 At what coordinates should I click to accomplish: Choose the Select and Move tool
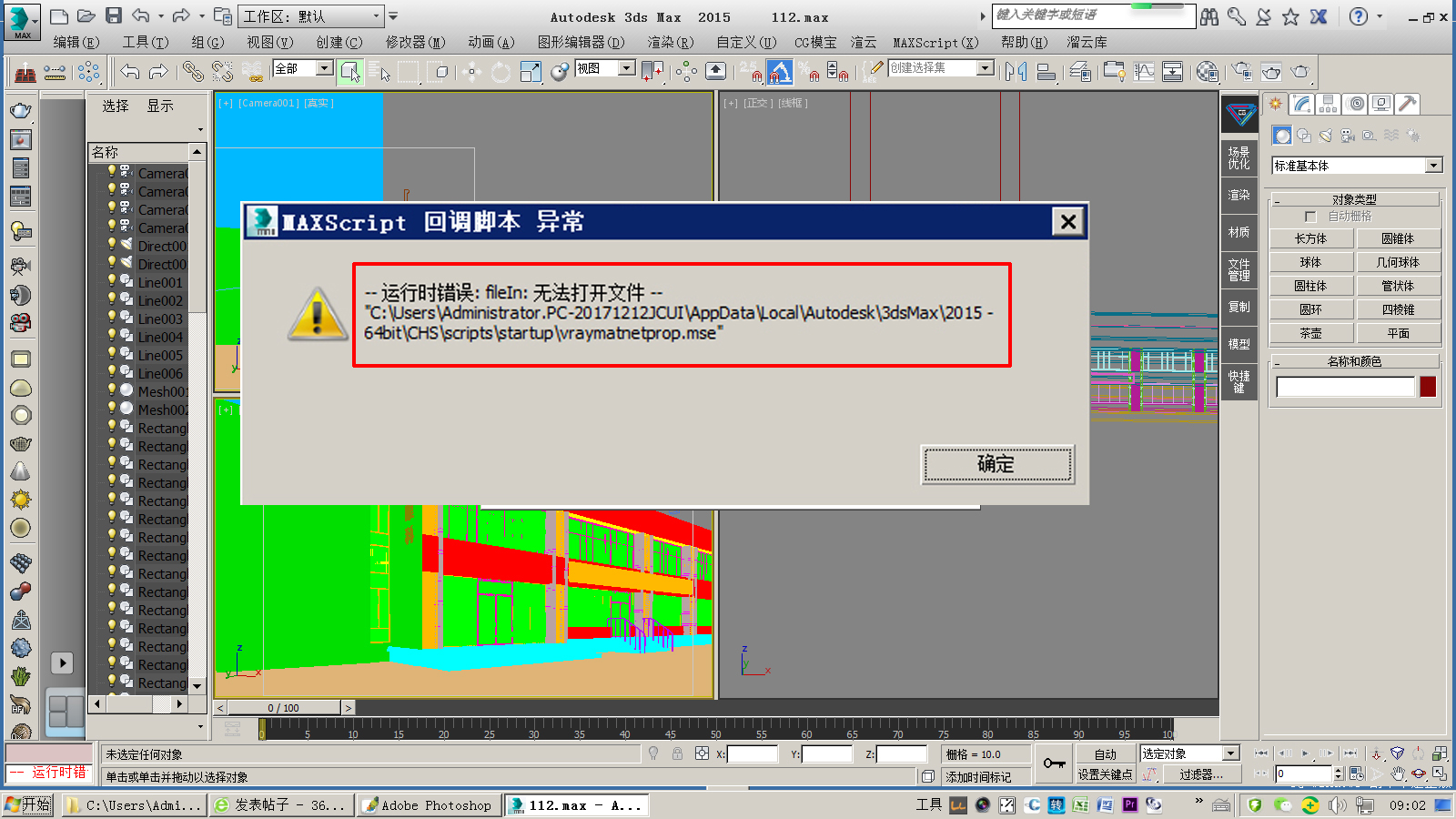pos(471,71)
